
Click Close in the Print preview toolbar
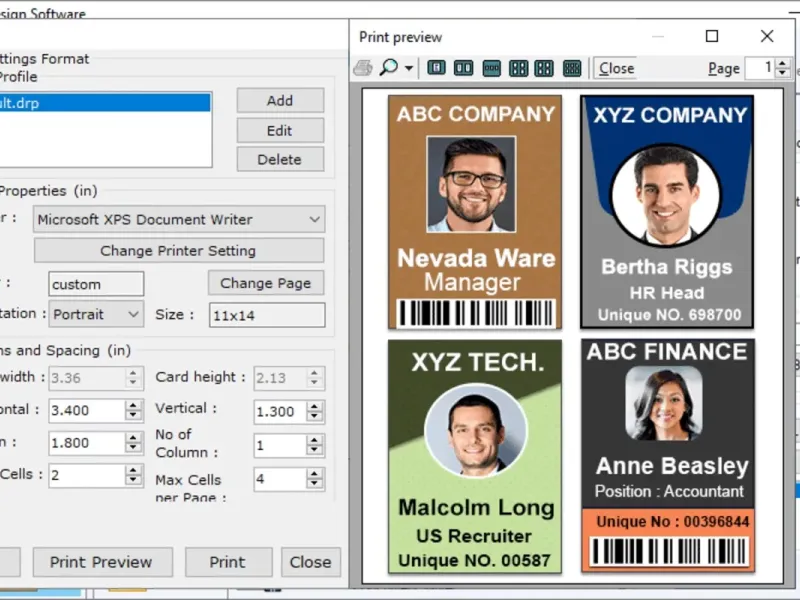(x=616, y=68)
